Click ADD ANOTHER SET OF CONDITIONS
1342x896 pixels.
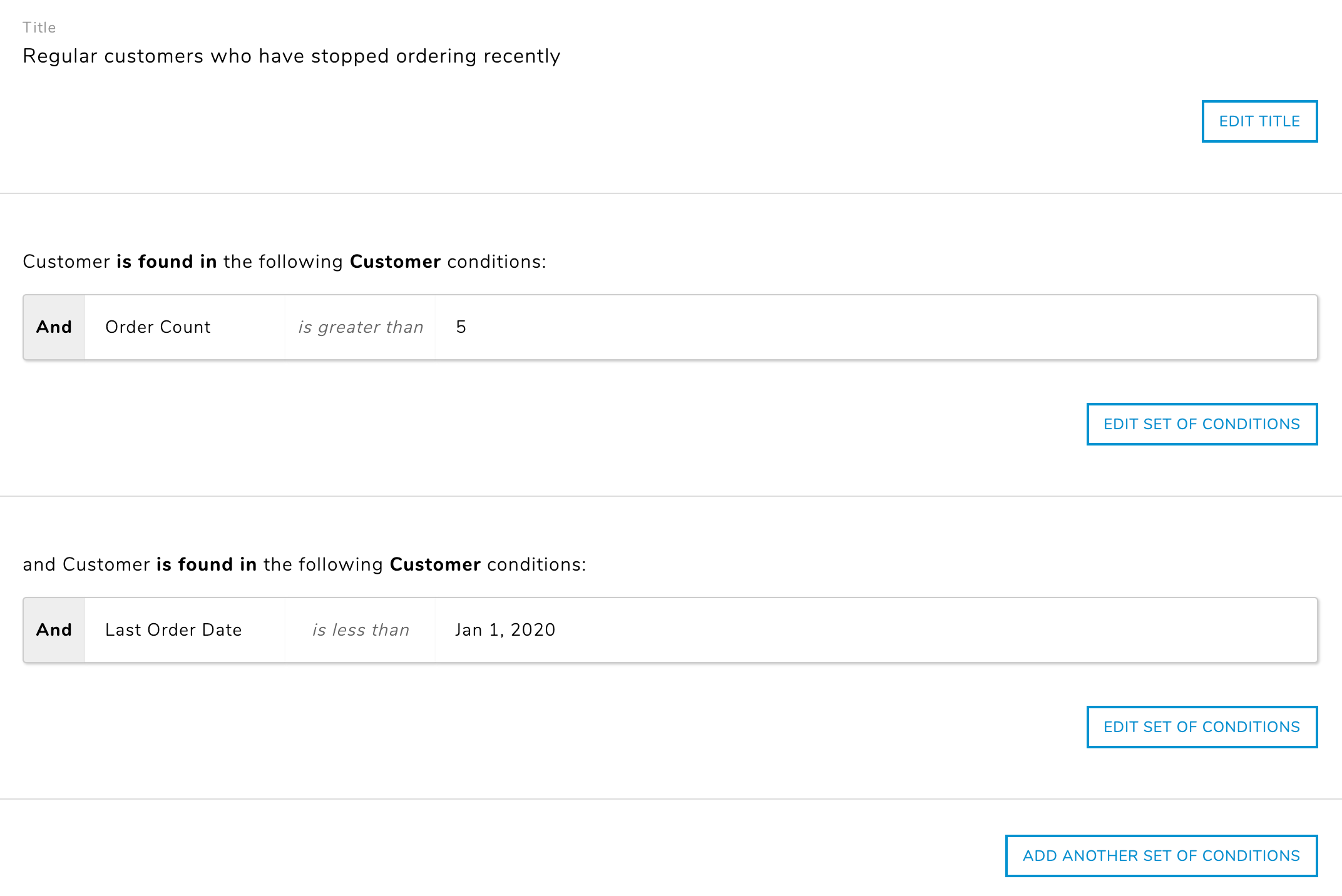1161,856
